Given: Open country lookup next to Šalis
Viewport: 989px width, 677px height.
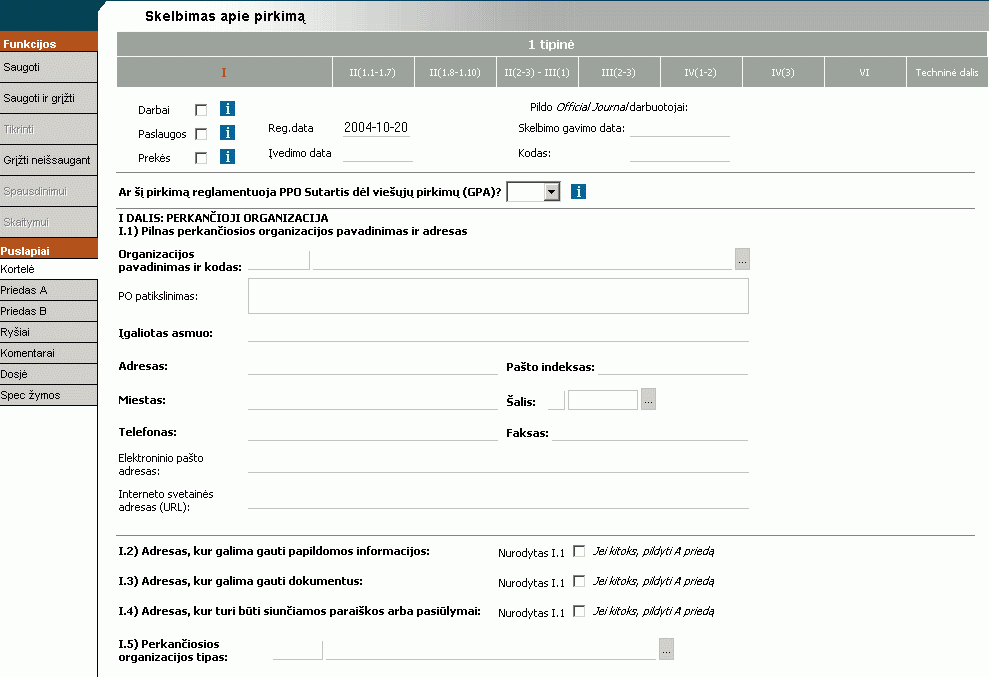Looking at the screenshot, I should 648,399.
